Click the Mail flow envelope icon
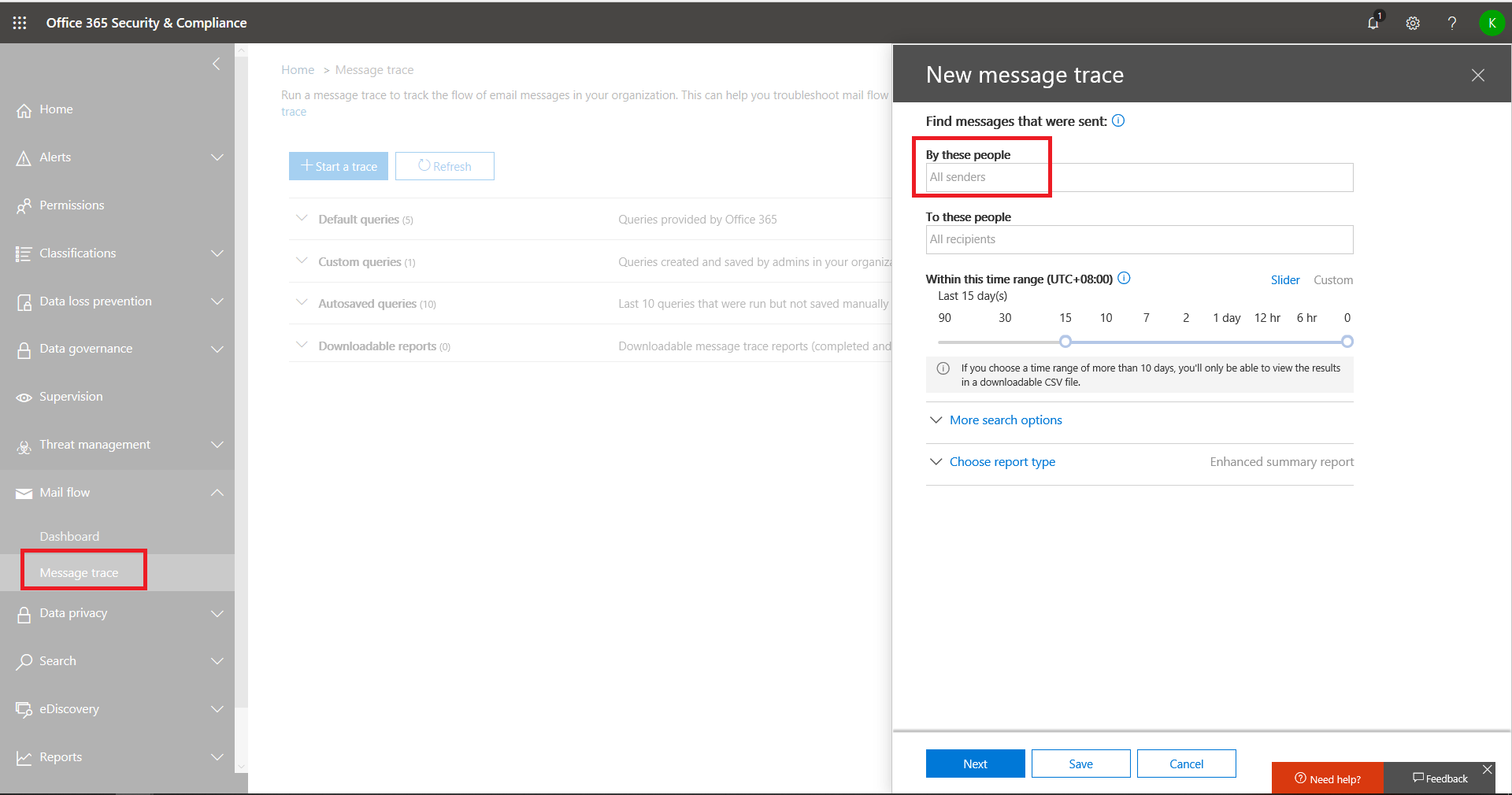Screen dimensions: 1512x795 24,494
